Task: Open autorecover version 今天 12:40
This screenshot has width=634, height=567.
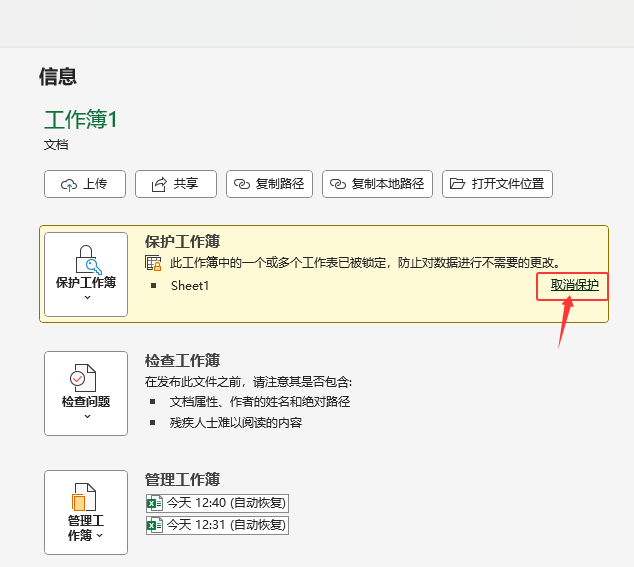Action: (x=218, y=503)
